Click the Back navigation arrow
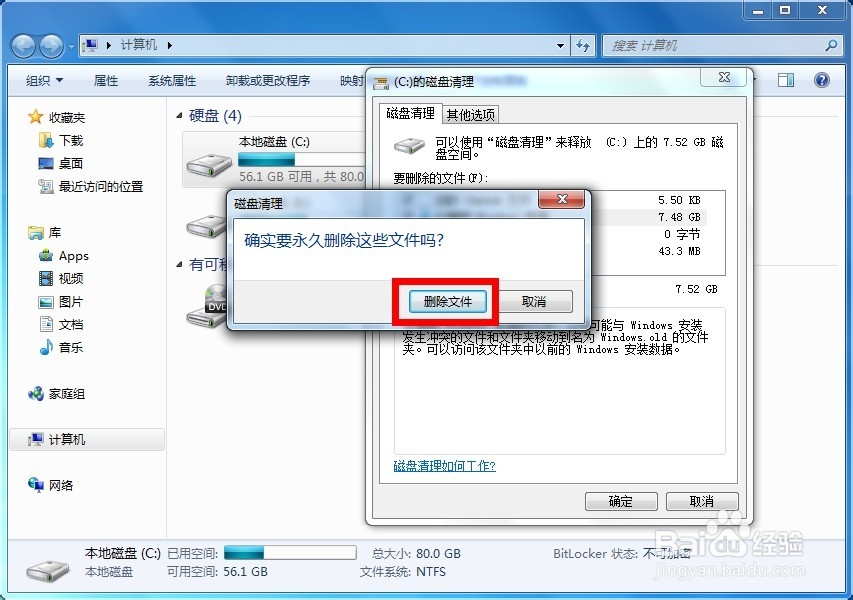This screenshot has height=600, width=853. (x=22, y=45)
